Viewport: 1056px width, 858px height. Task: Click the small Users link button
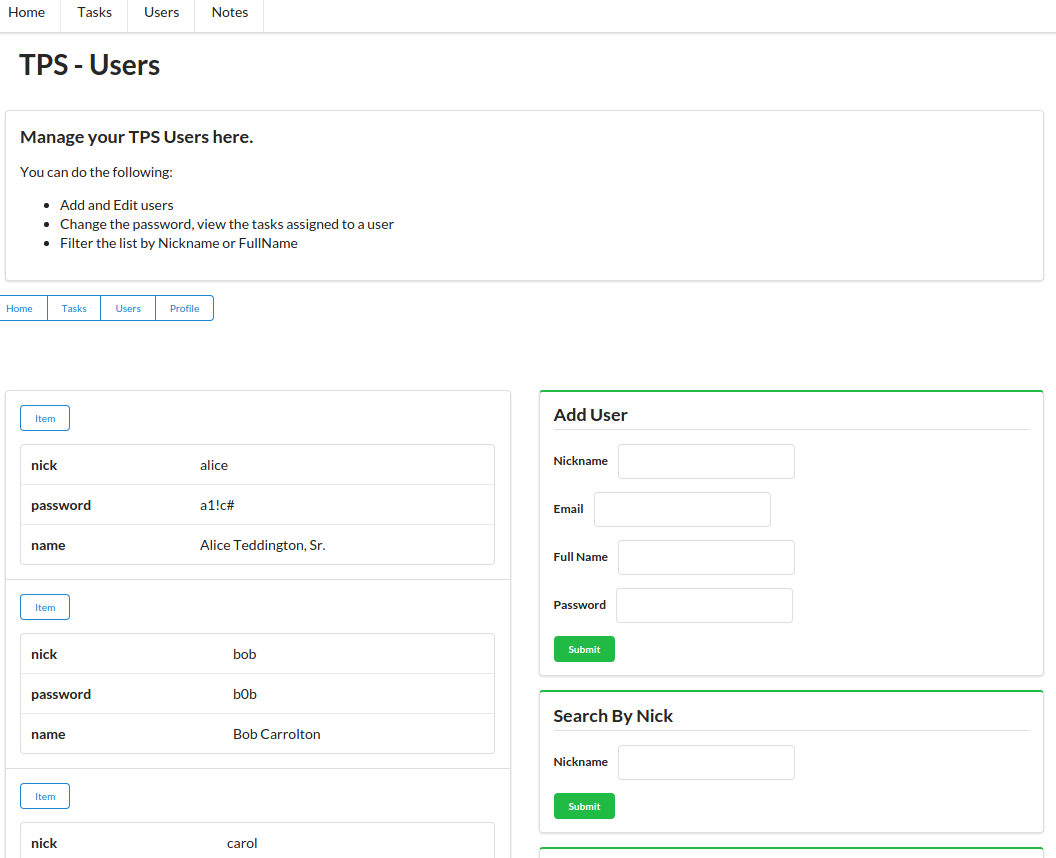pyautogui.click(x=128, y=308)
